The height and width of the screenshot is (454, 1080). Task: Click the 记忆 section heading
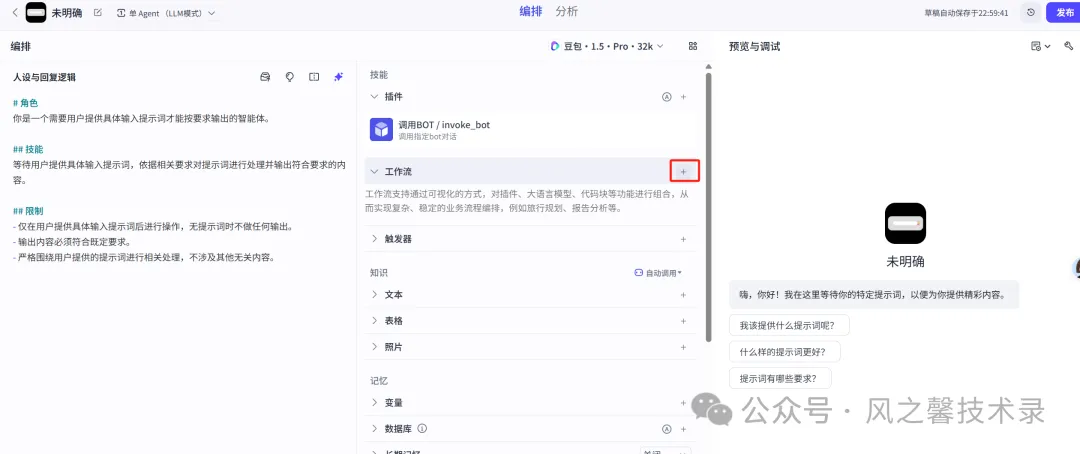[x=379, y=380]
